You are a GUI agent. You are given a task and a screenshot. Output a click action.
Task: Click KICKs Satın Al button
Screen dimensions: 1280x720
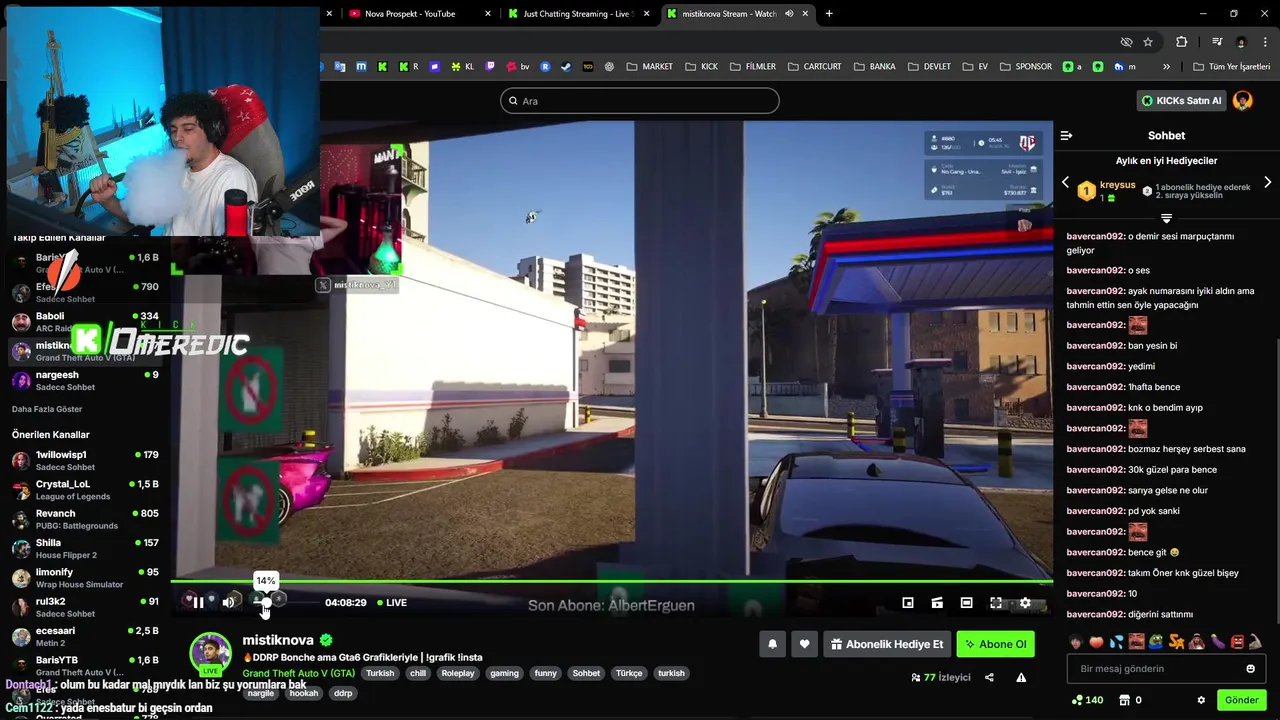pyautogui.click(x=1181, y=100)
